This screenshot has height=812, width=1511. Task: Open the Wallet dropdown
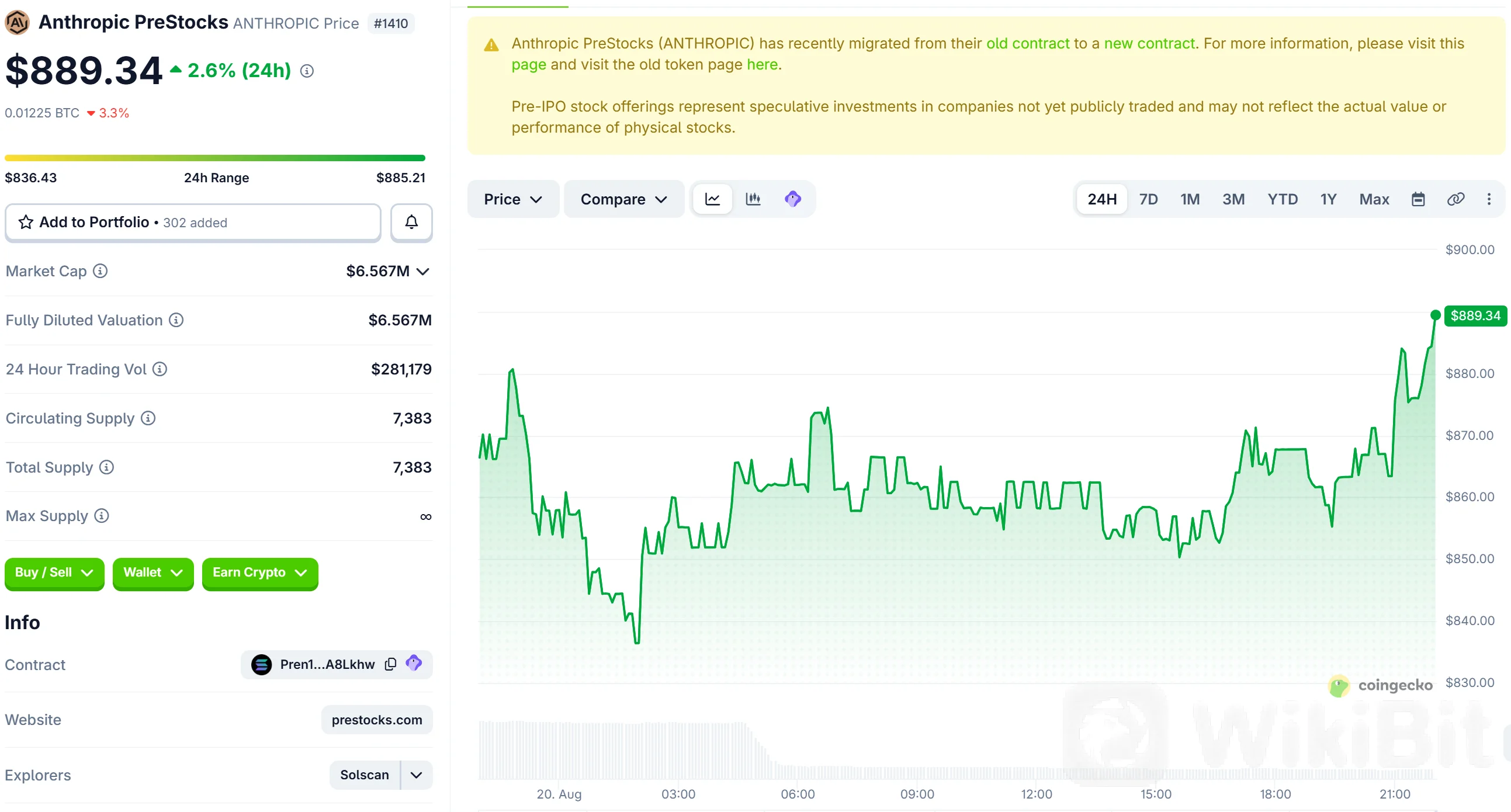point(153,573)
